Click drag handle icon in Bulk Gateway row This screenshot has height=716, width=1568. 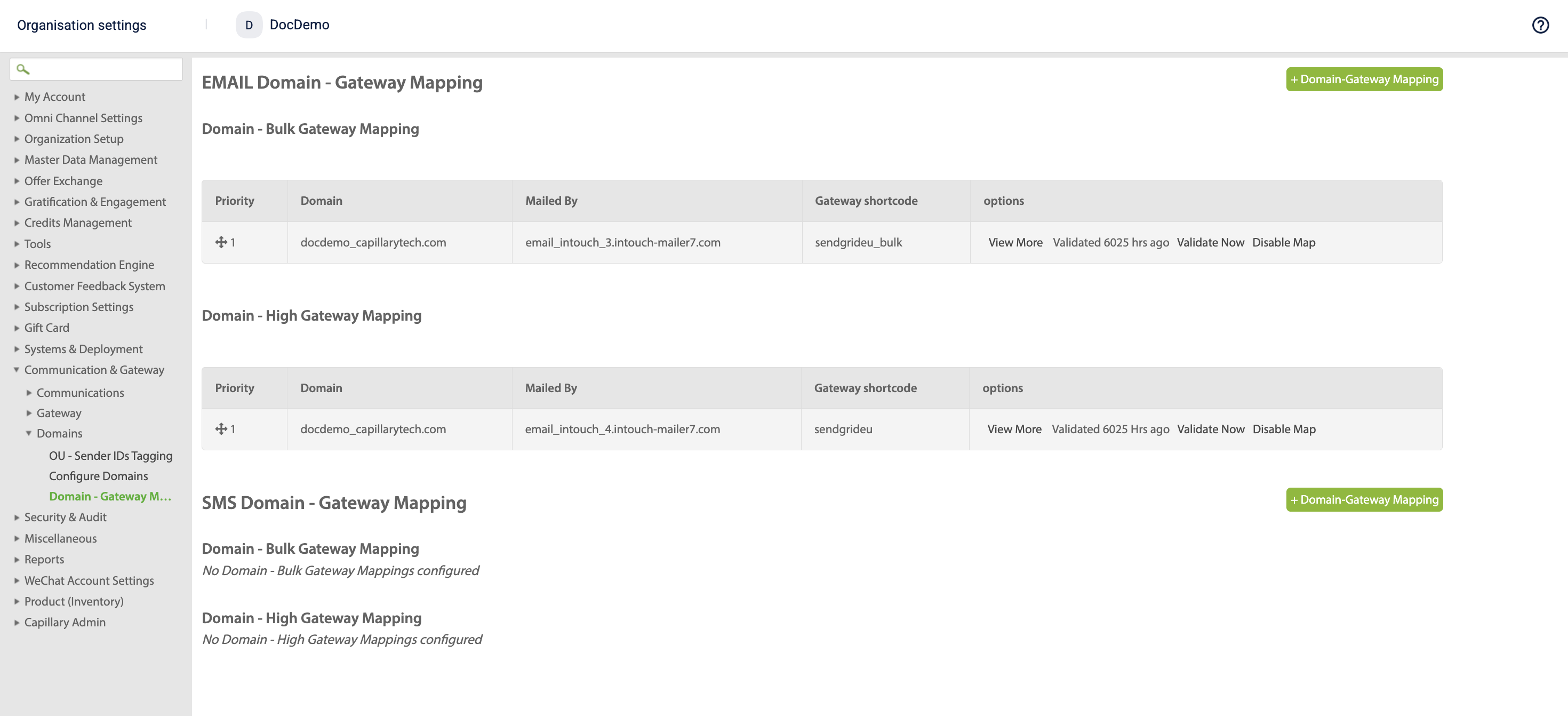[x=221, y=242]
